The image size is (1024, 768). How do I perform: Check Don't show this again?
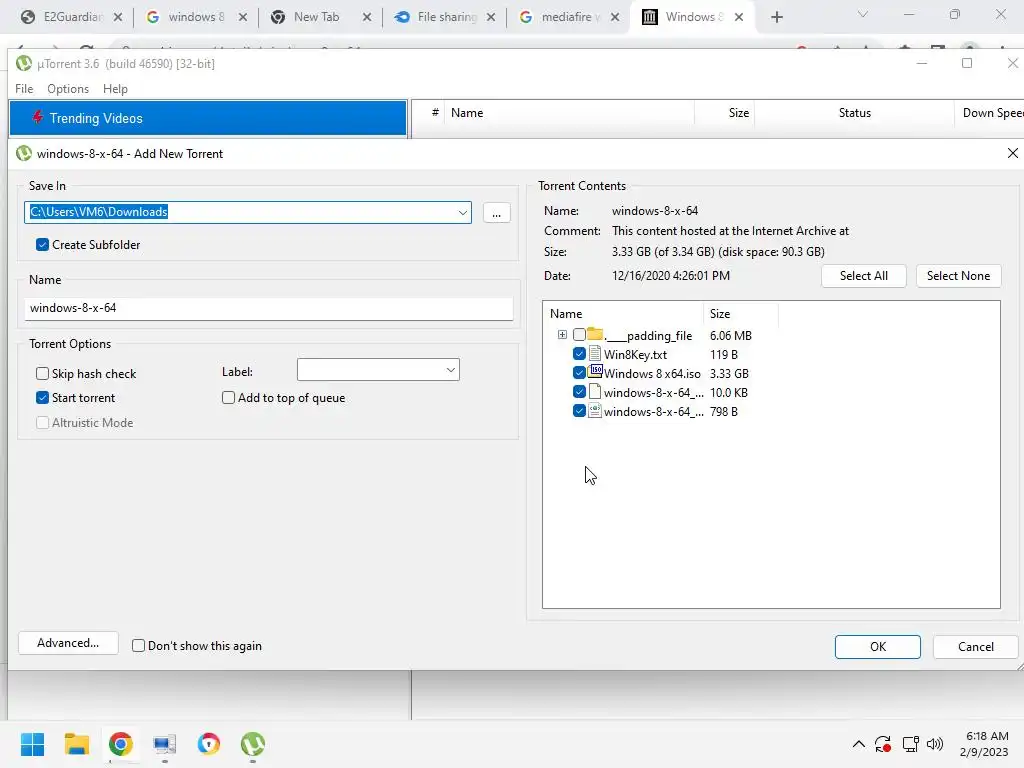[x=138, y=645]
